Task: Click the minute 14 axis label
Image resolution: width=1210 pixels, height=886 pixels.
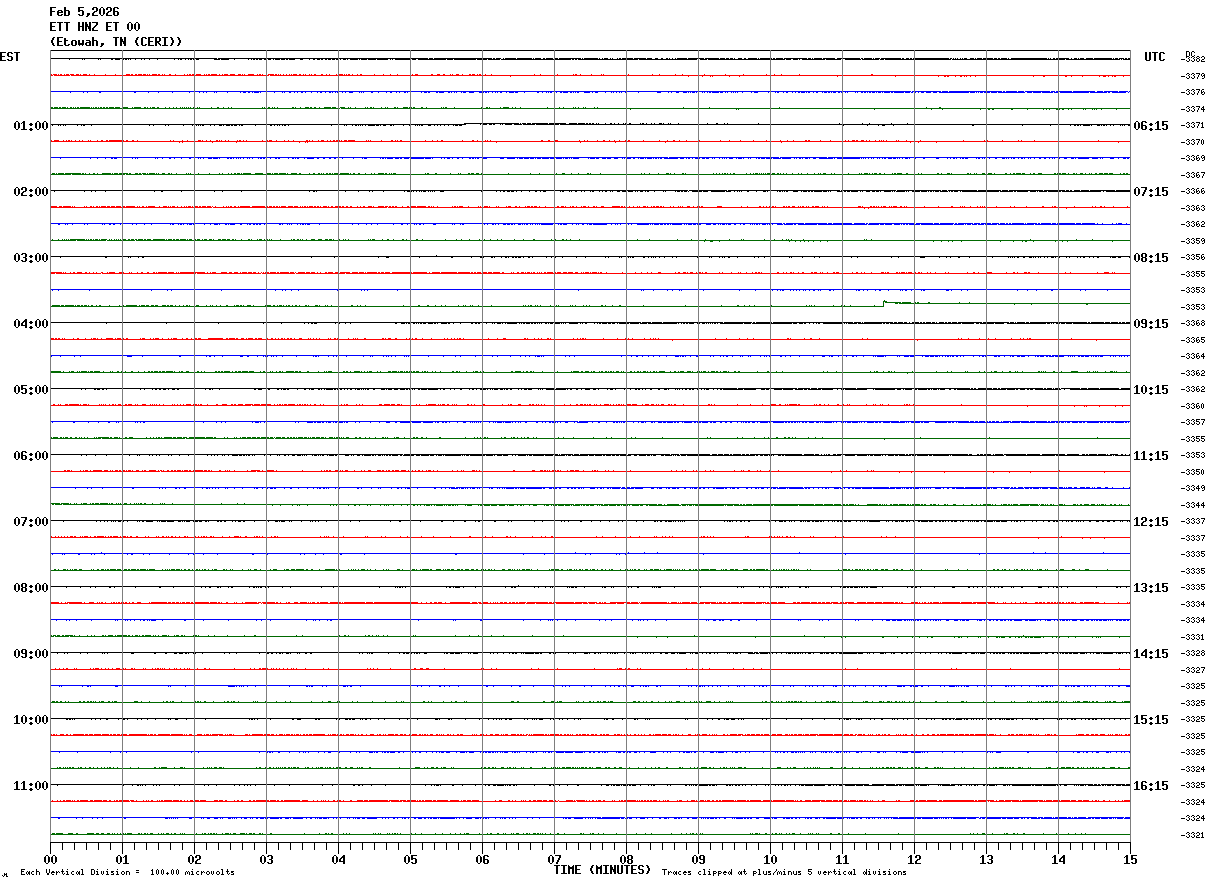Action: click(1058, 859)
